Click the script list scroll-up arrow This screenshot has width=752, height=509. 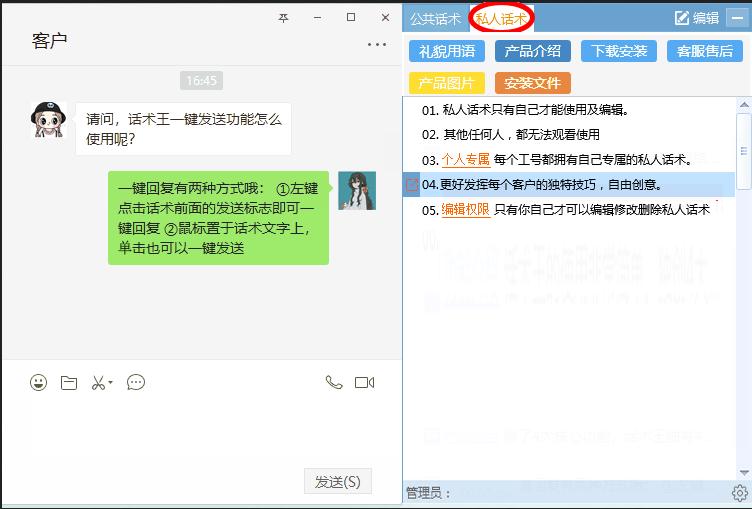(743, 104)
